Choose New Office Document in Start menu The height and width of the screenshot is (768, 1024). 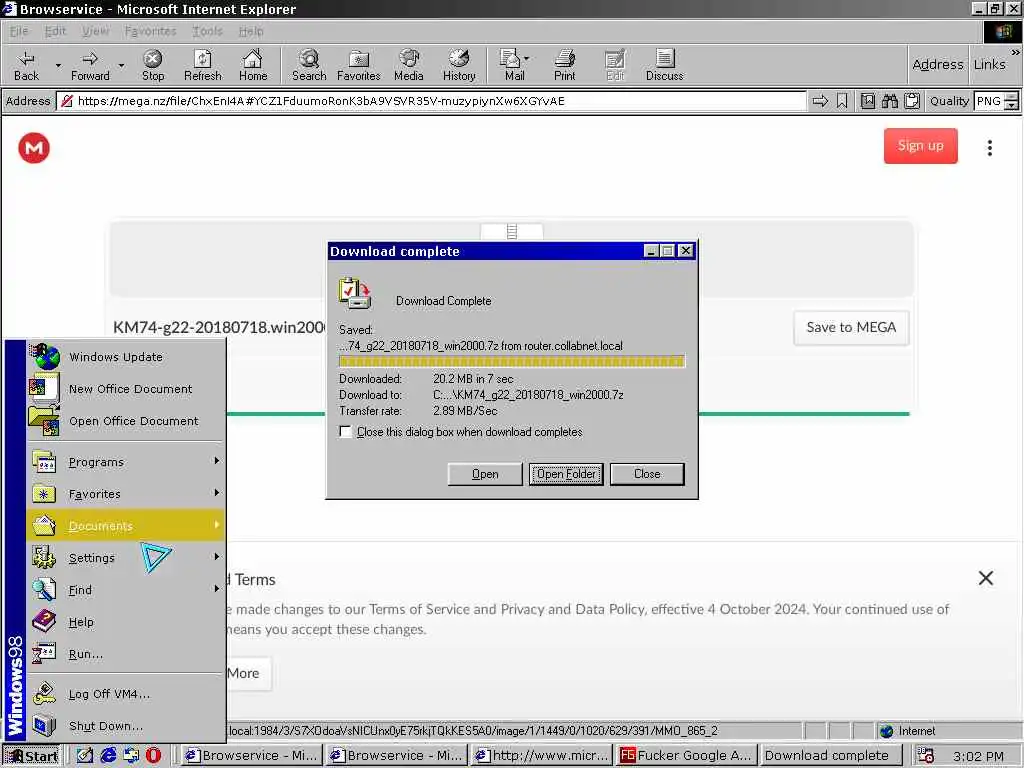pyautogui.click(x=127, y=389)
